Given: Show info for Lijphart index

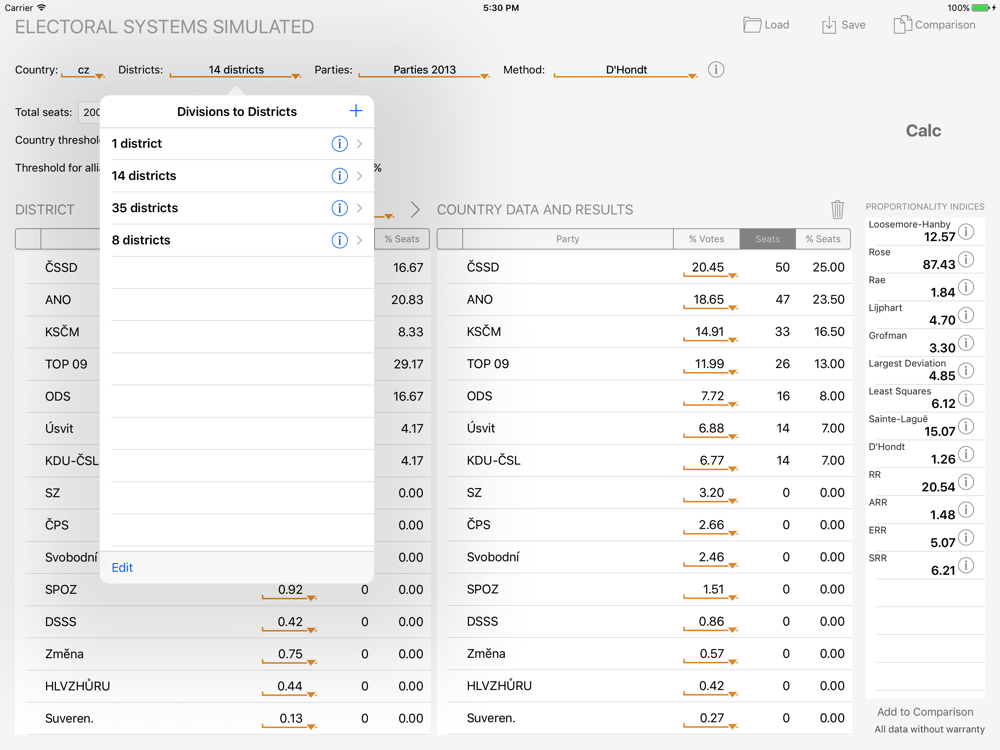Looking at the screenshot, I should (x=966, y=315).
